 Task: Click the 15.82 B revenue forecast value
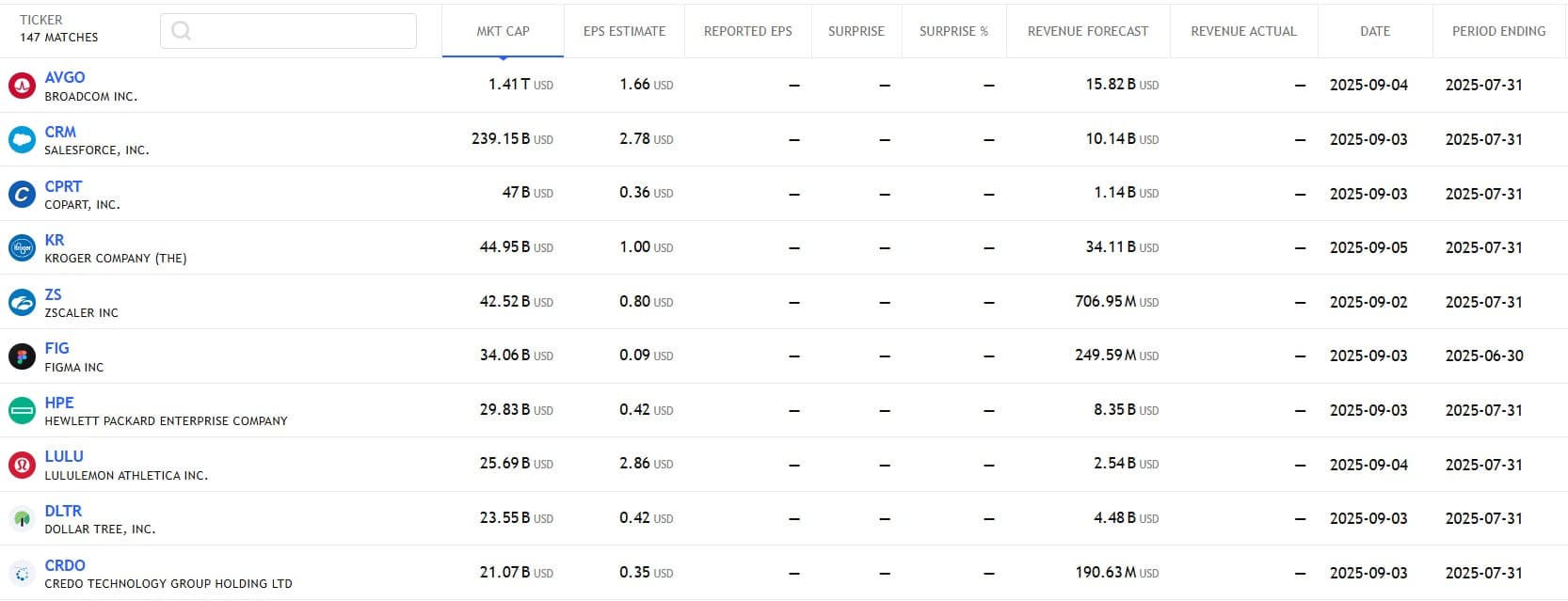tap(1122, 85)
